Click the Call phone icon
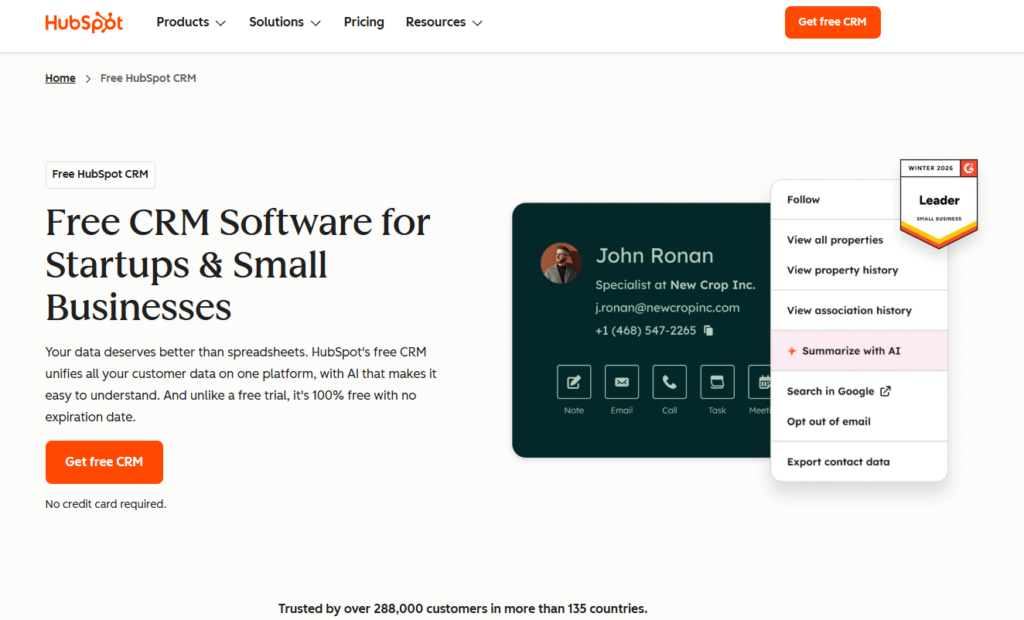This screenshot has height=620, width=1024. (x=669, y=382)
